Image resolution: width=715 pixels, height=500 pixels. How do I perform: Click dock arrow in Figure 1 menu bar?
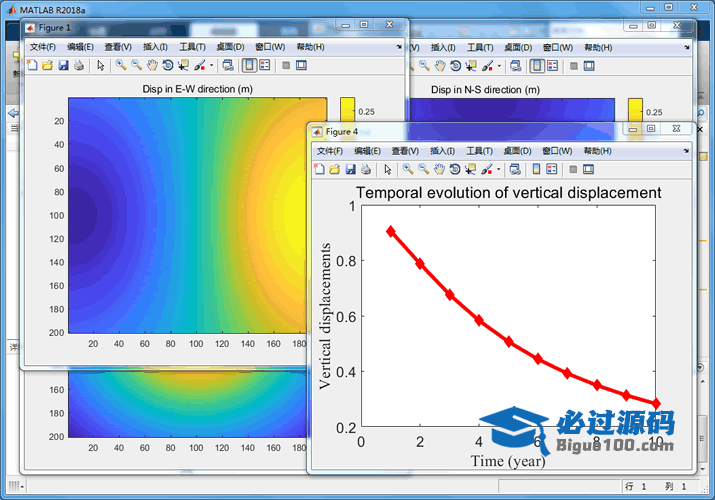point(399,47)
